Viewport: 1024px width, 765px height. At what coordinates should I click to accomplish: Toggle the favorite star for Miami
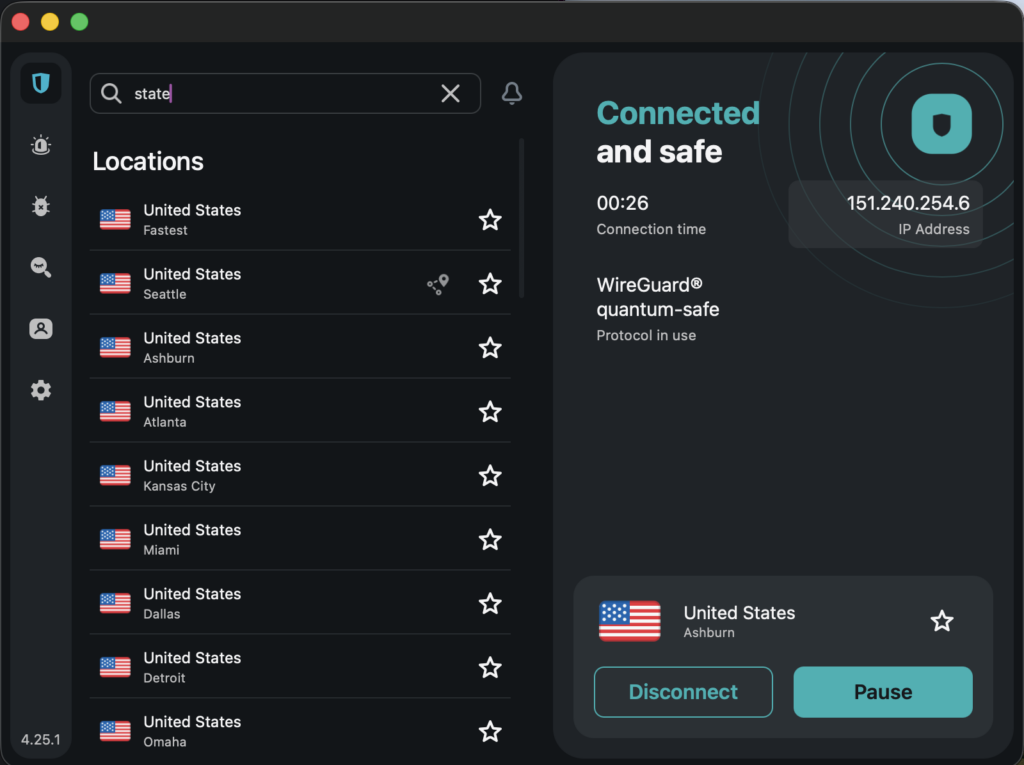point(490,540)
